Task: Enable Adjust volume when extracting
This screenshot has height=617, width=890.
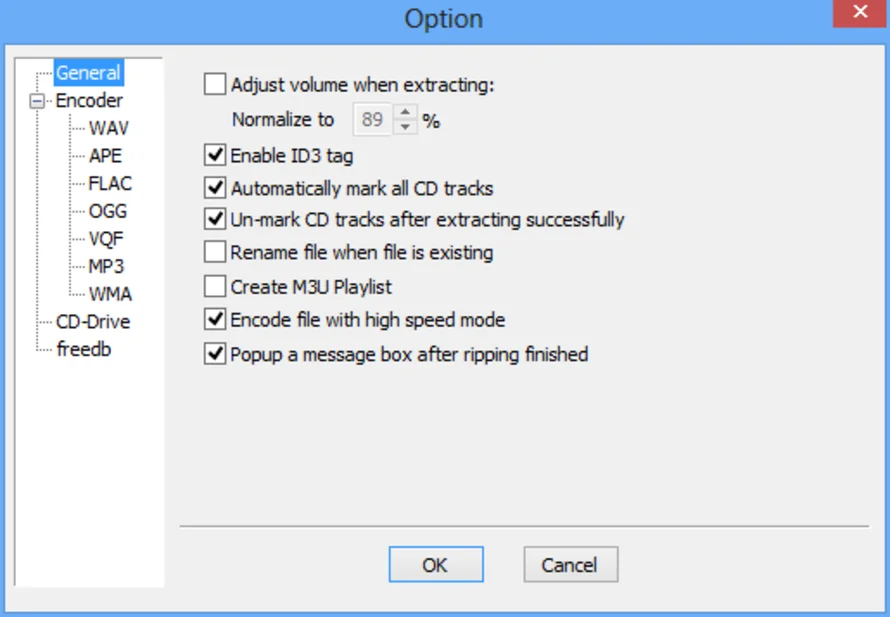Action: [215, 85]
